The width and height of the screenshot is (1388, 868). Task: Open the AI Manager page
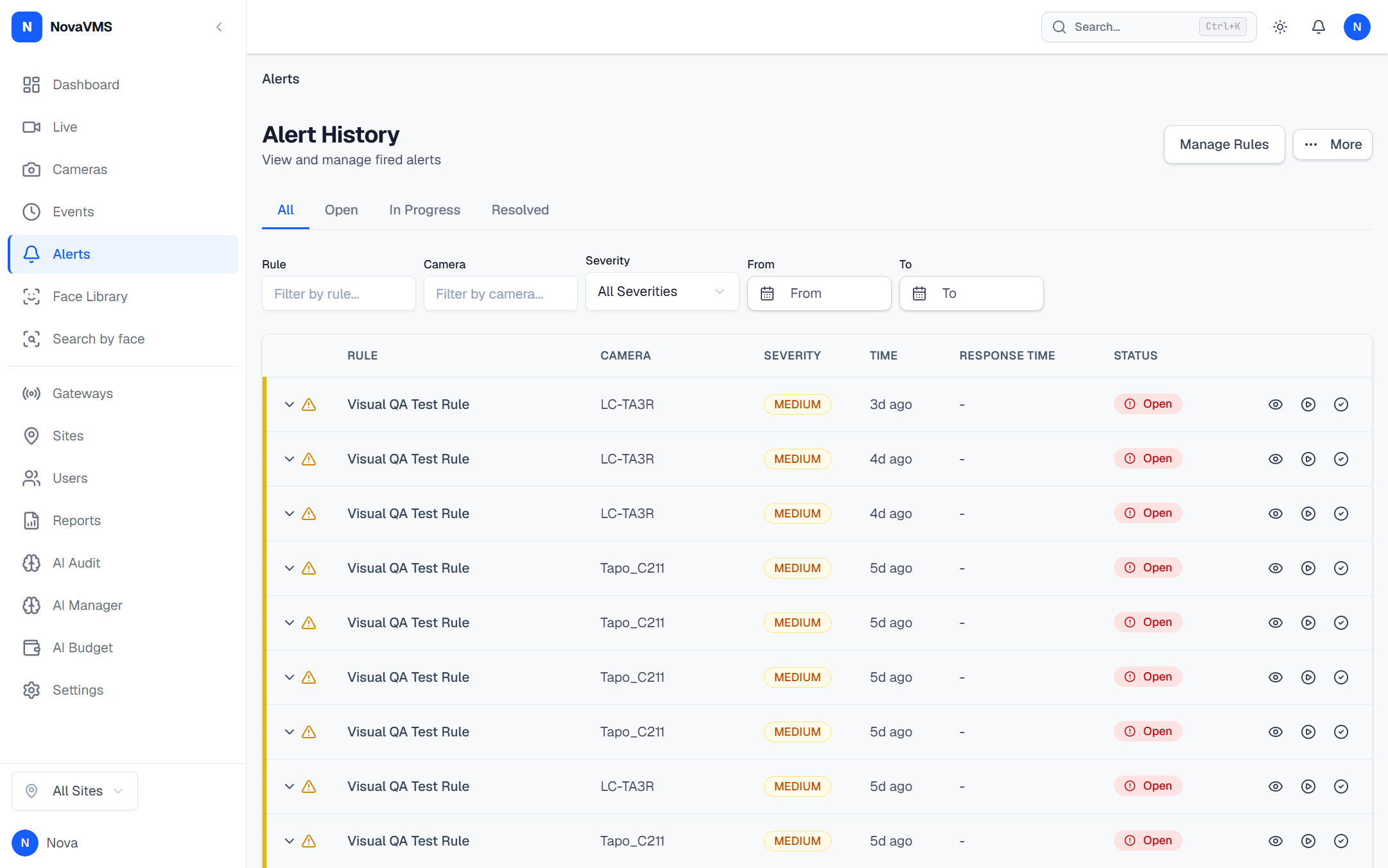(123, 605)
